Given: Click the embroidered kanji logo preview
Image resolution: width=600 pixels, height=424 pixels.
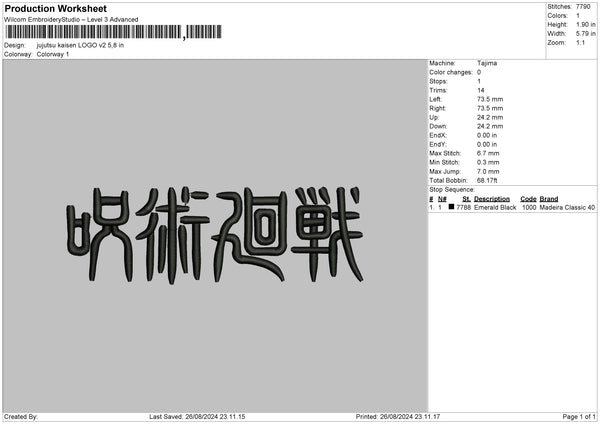Looking at the screenshot, I should [x=215, y=235].
